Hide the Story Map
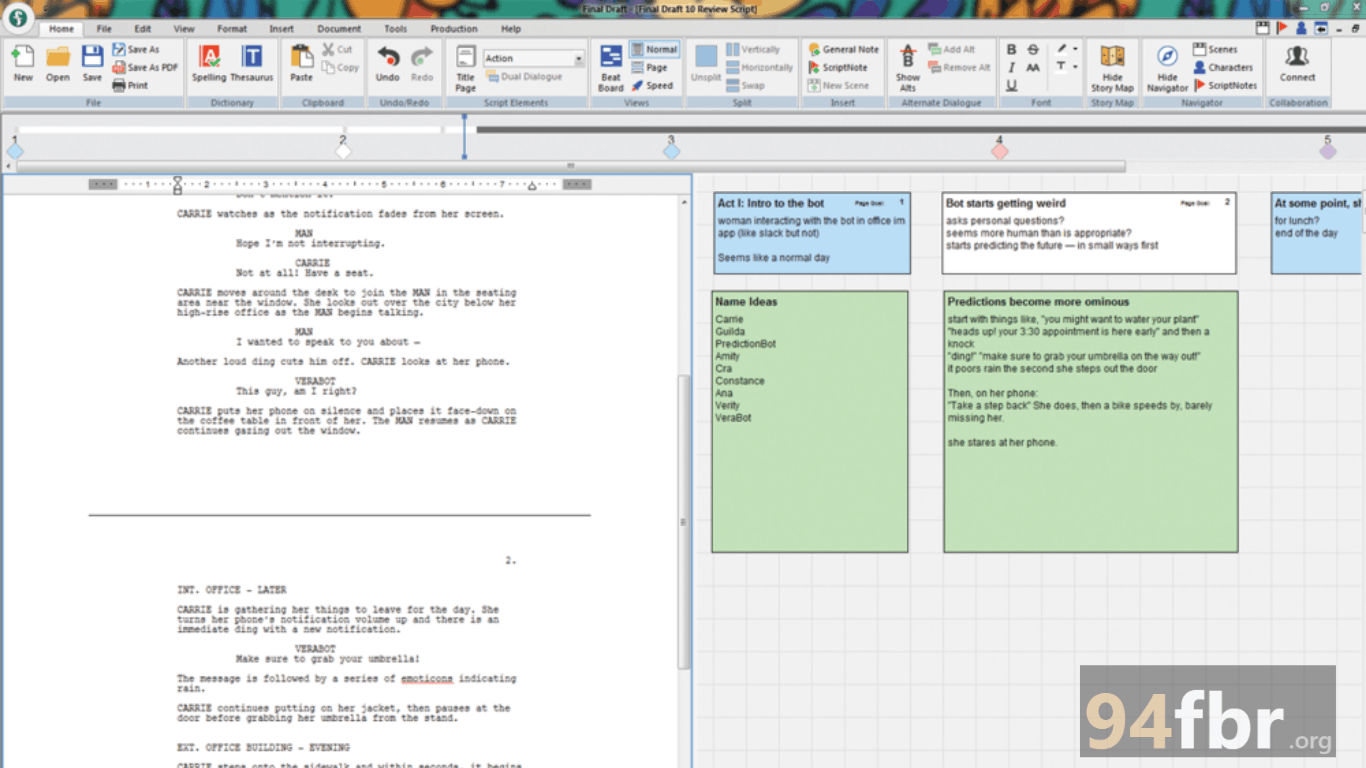This screenshot has width=1366, height=768. coord(1112,68)
